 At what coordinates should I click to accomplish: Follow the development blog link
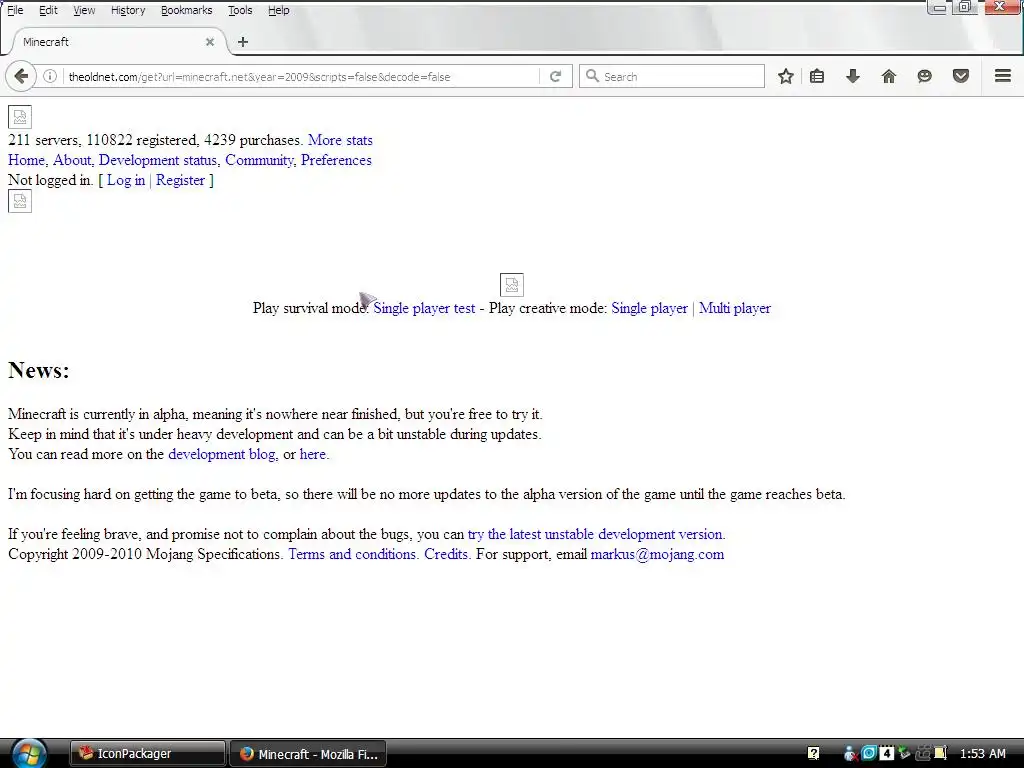[x=222, y=455]
